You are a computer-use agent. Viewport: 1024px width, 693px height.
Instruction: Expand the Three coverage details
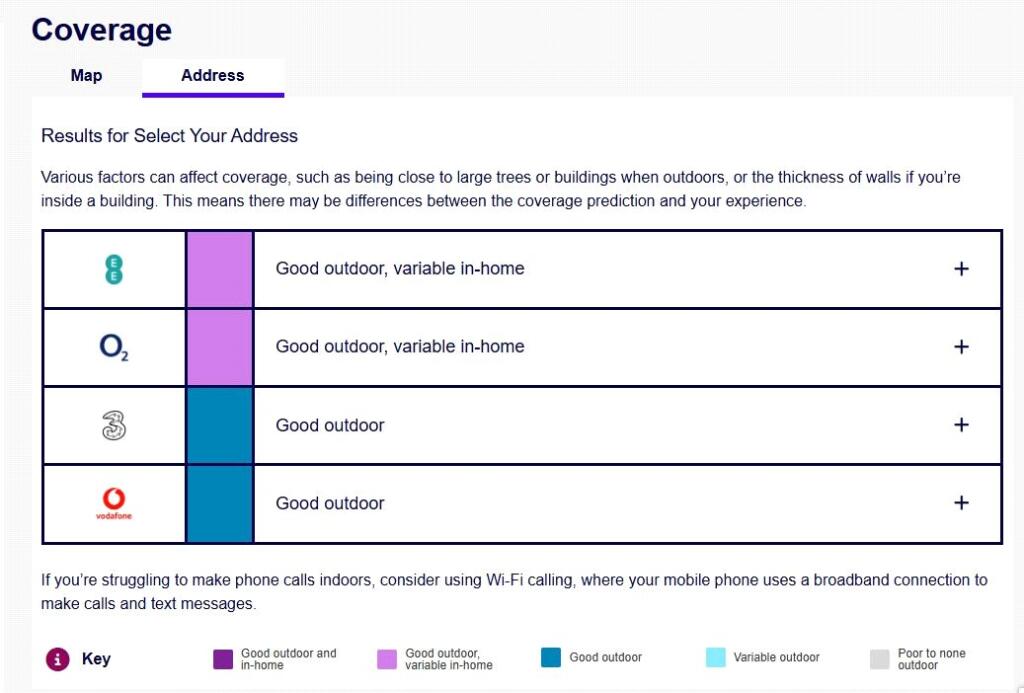click(x=961, y=425)
